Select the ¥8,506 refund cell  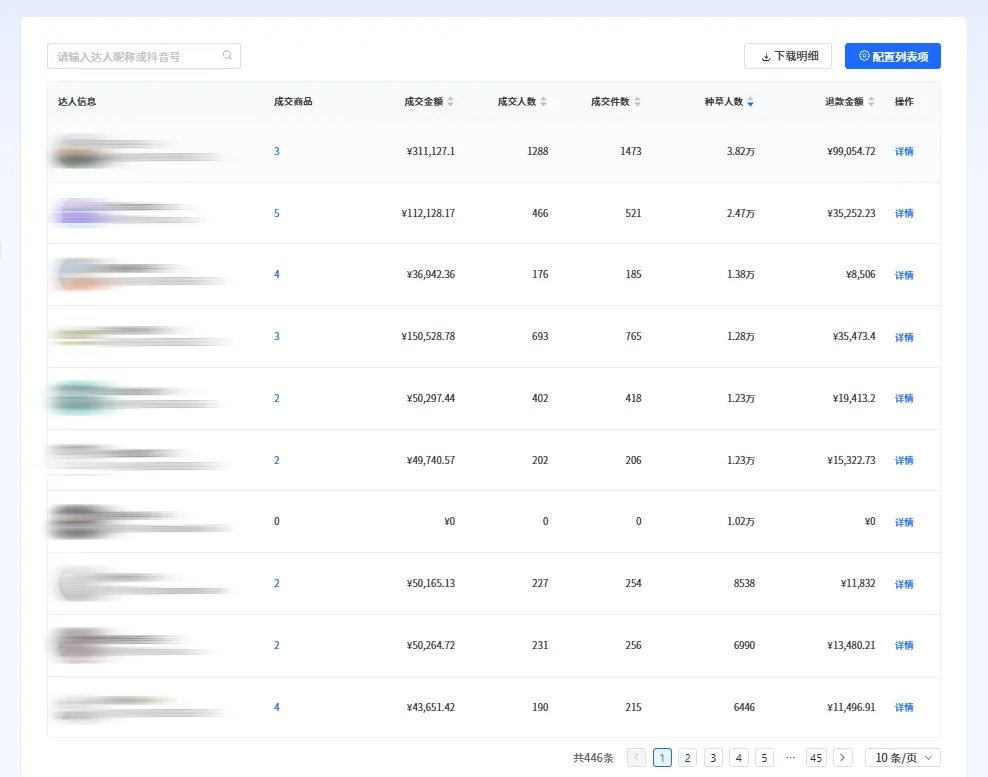pyautogui.click(x=861, y=274)
